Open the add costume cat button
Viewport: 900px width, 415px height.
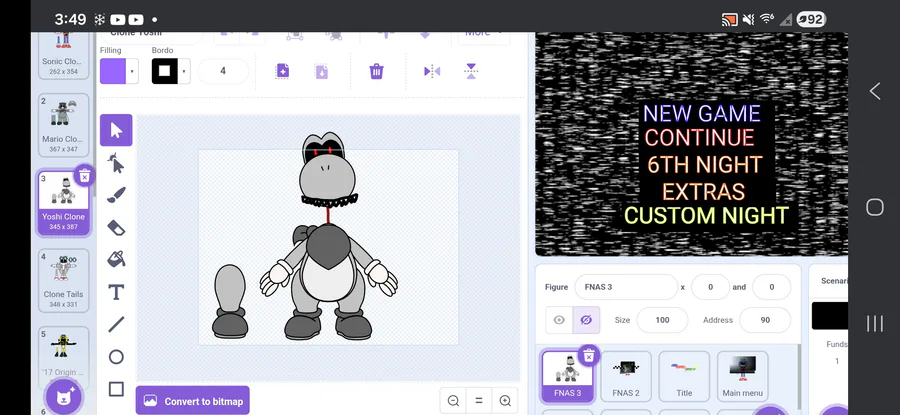point(64,397)
